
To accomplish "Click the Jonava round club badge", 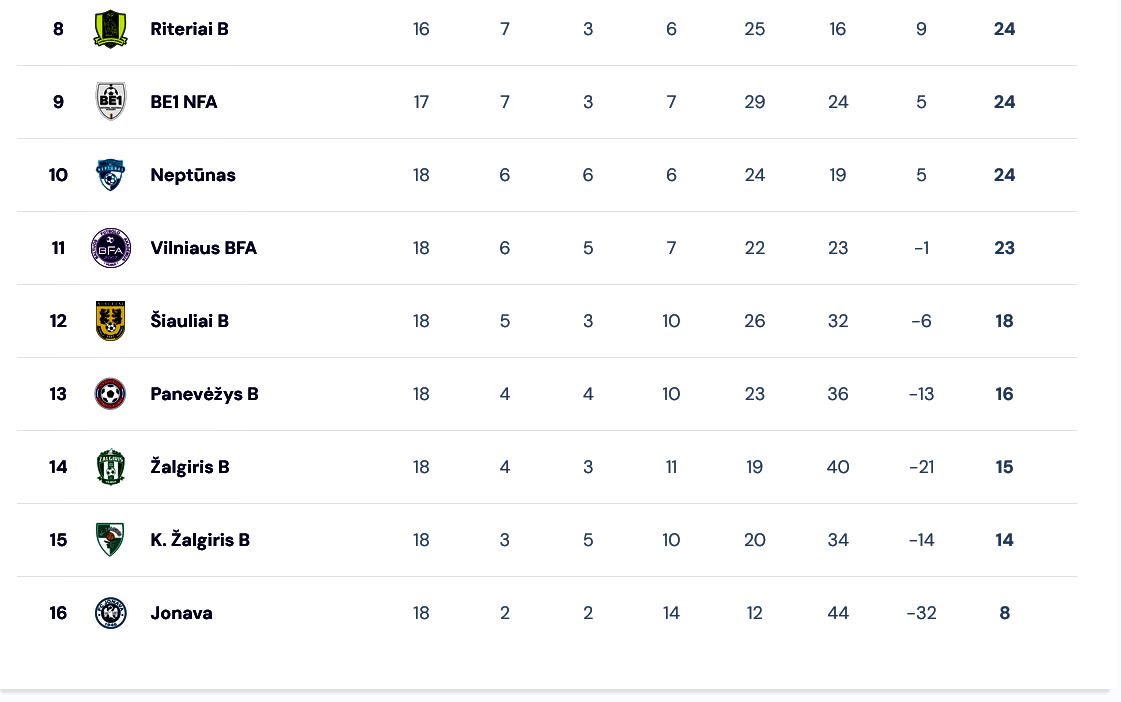I will click(111, 613).
